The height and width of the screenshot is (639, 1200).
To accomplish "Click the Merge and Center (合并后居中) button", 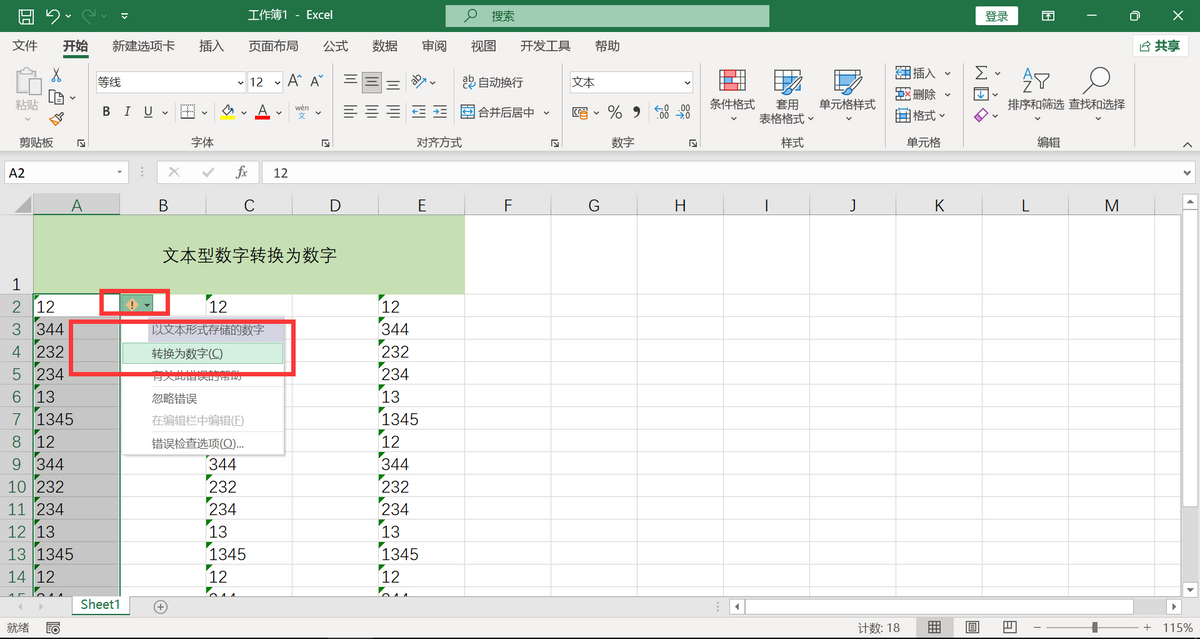I will pos(498,112).
